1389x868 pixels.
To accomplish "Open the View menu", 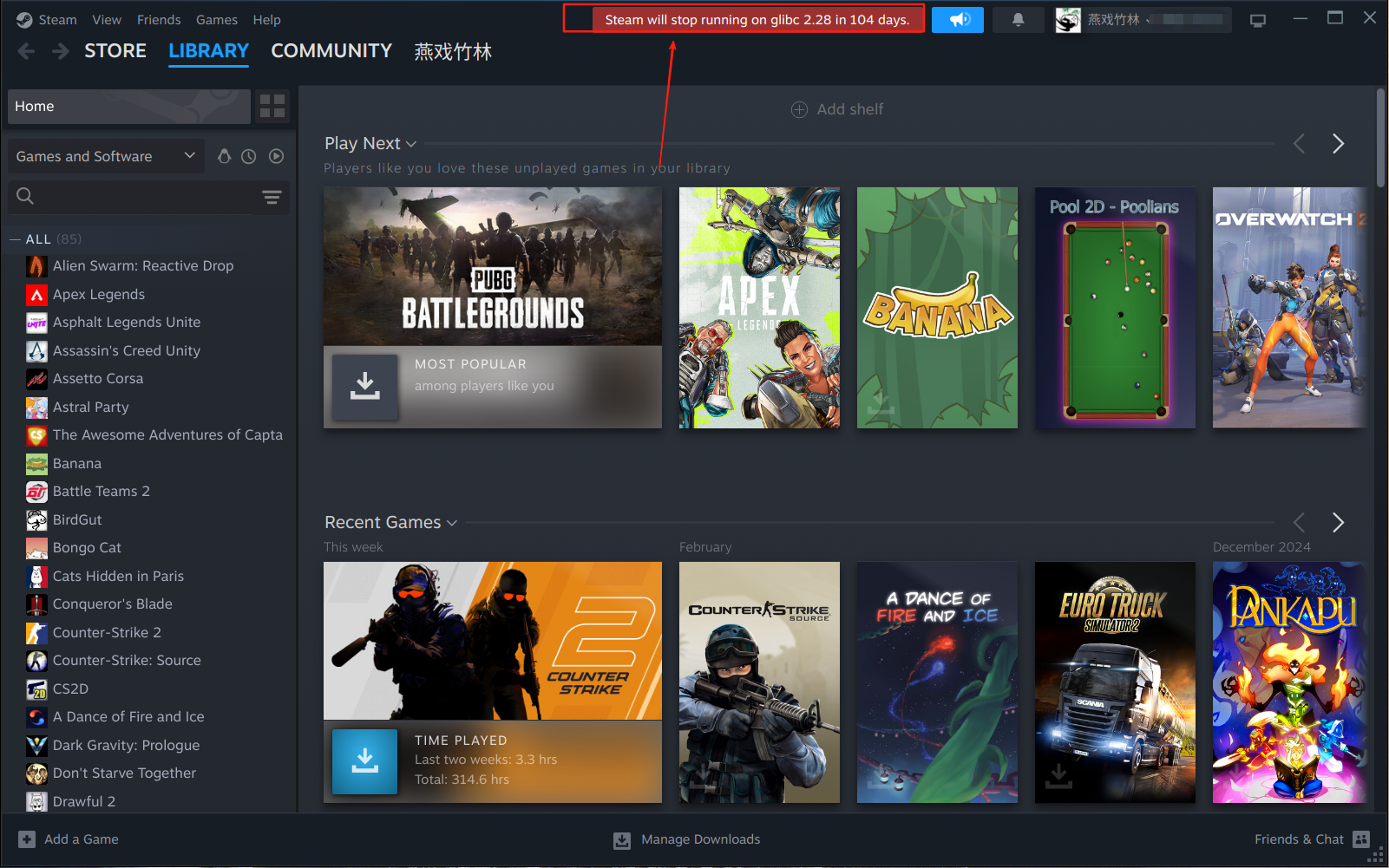I will tap(107, 20).
